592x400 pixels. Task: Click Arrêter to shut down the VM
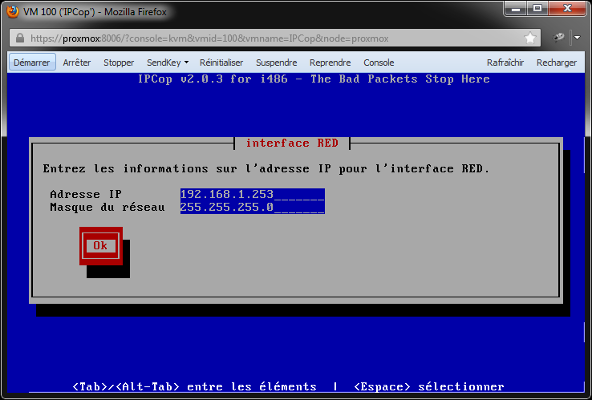(x=77, y=62)
